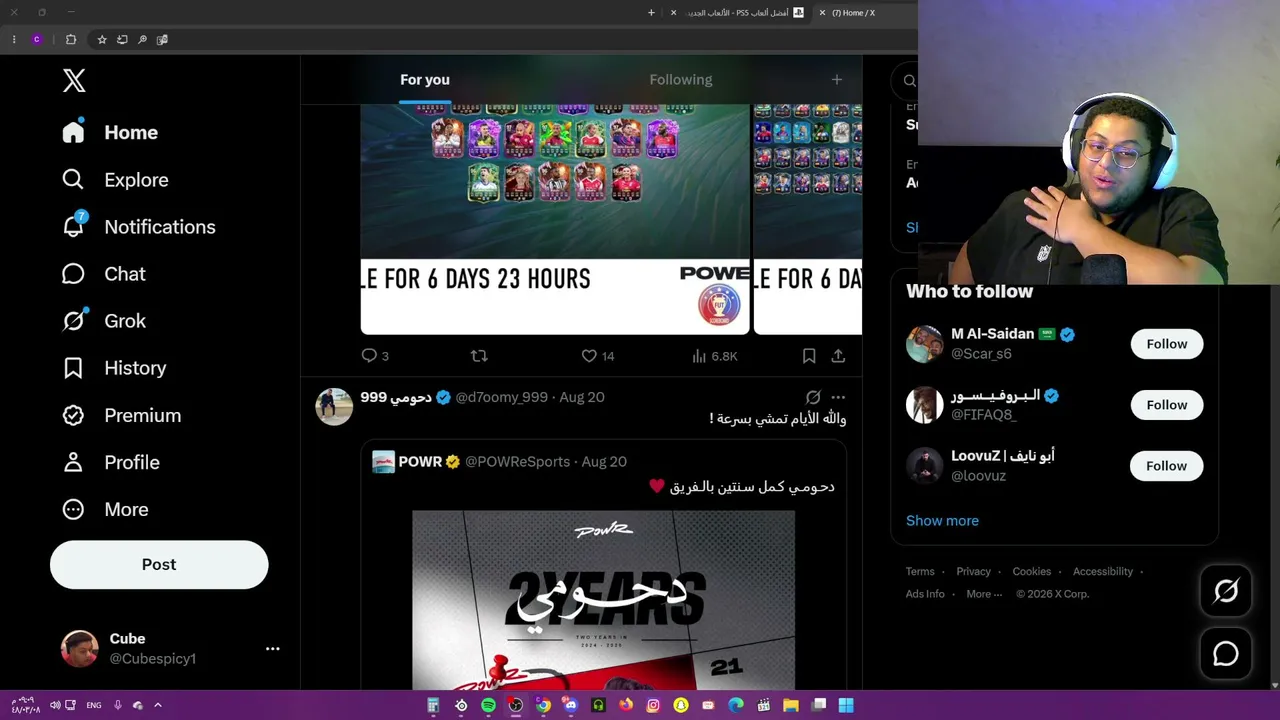Image resolution: width=1280 pixels, height=720 pixels.
Task: Open the browser three-dot menu
Action: 14,40
